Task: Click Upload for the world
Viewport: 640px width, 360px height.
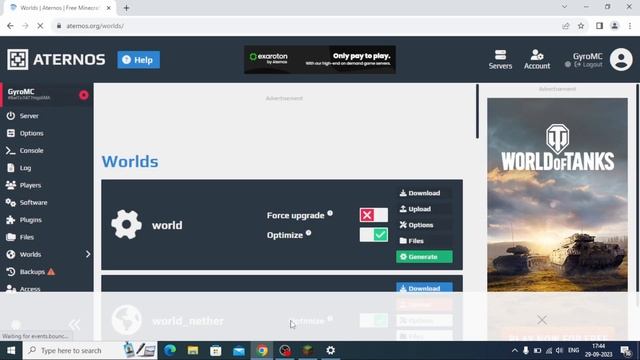Action: tap(424, 209)
